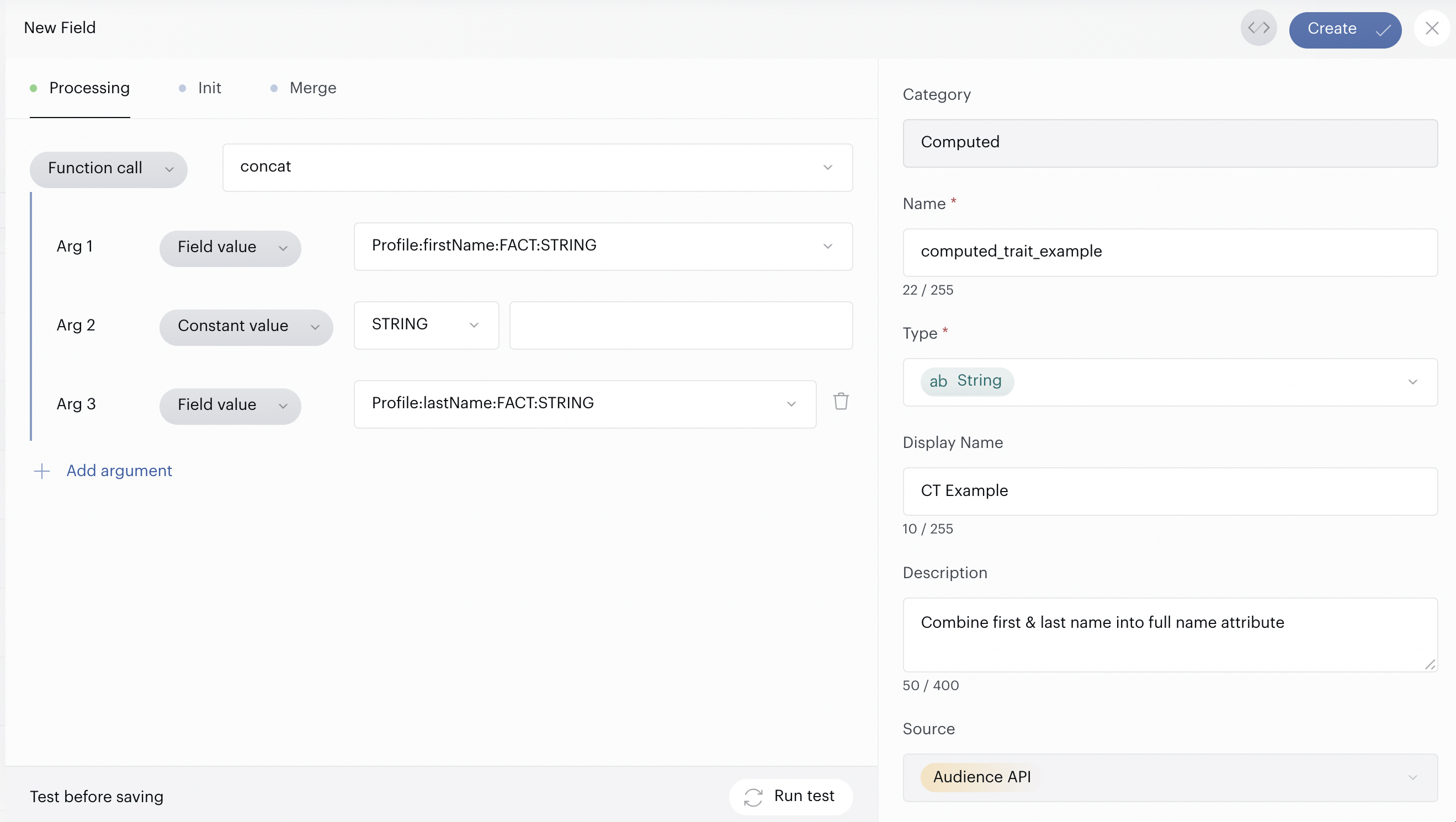Click the Arg 2 constant value input
The height and width of the screenshot is (822, 1456).
click(681, 325)
